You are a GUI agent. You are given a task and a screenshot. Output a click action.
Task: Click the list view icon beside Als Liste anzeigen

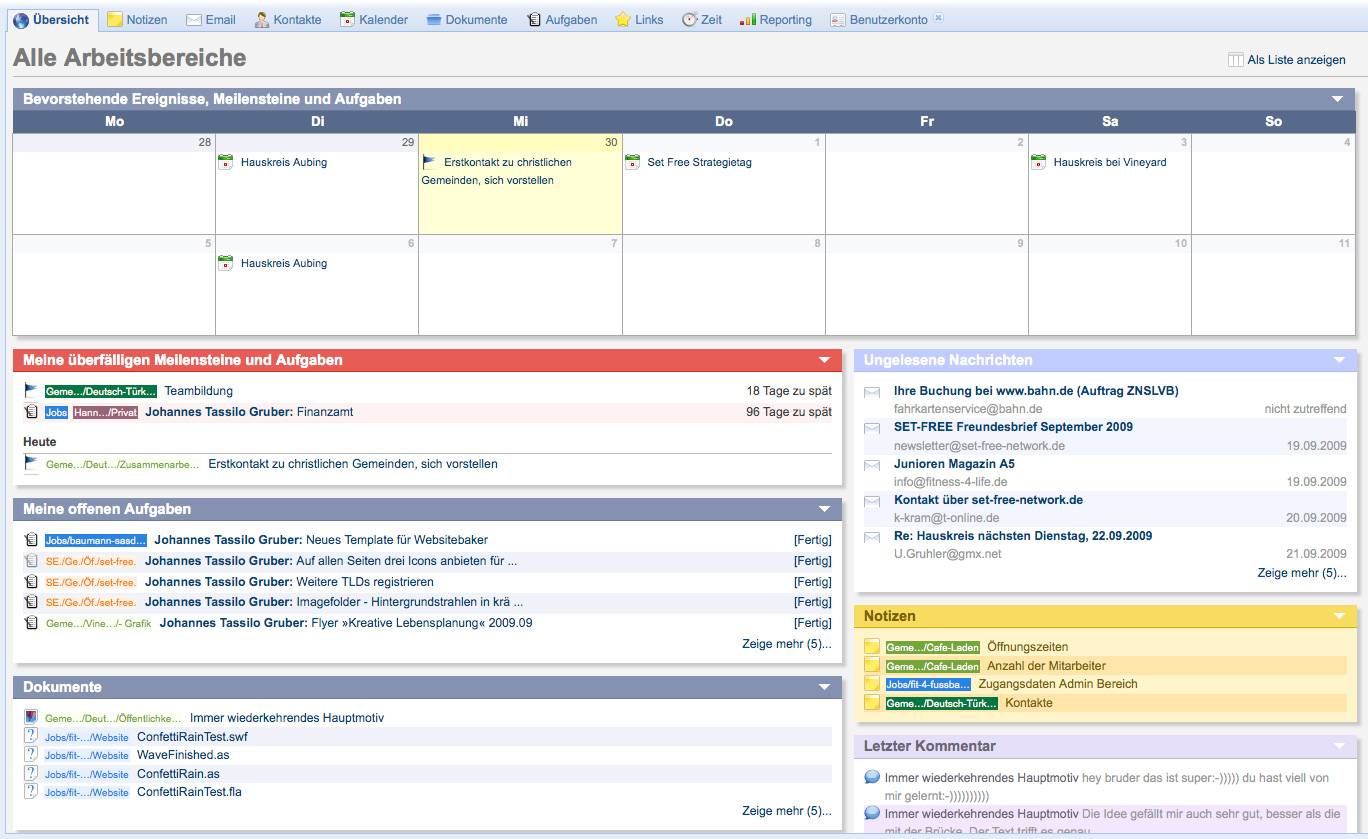tap(1235, 60)
